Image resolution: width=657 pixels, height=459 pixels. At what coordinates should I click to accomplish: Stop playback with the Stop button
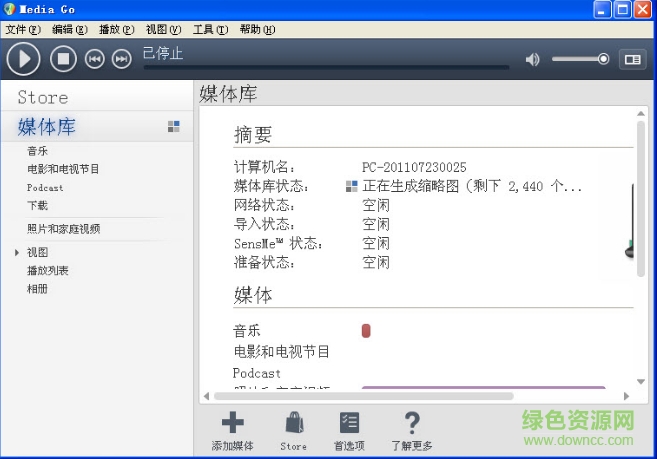(x=63, y=59)
